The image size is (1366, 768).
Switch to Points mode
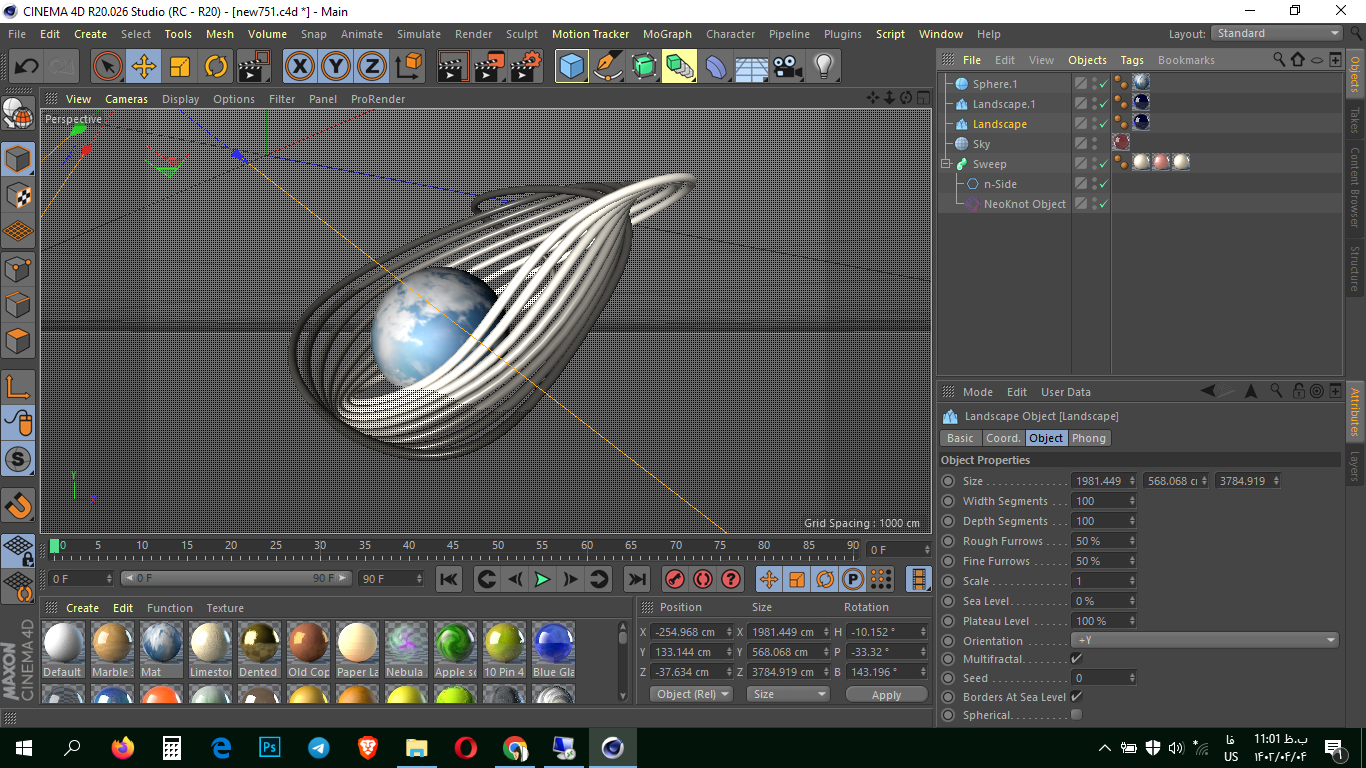click(19, 269)
